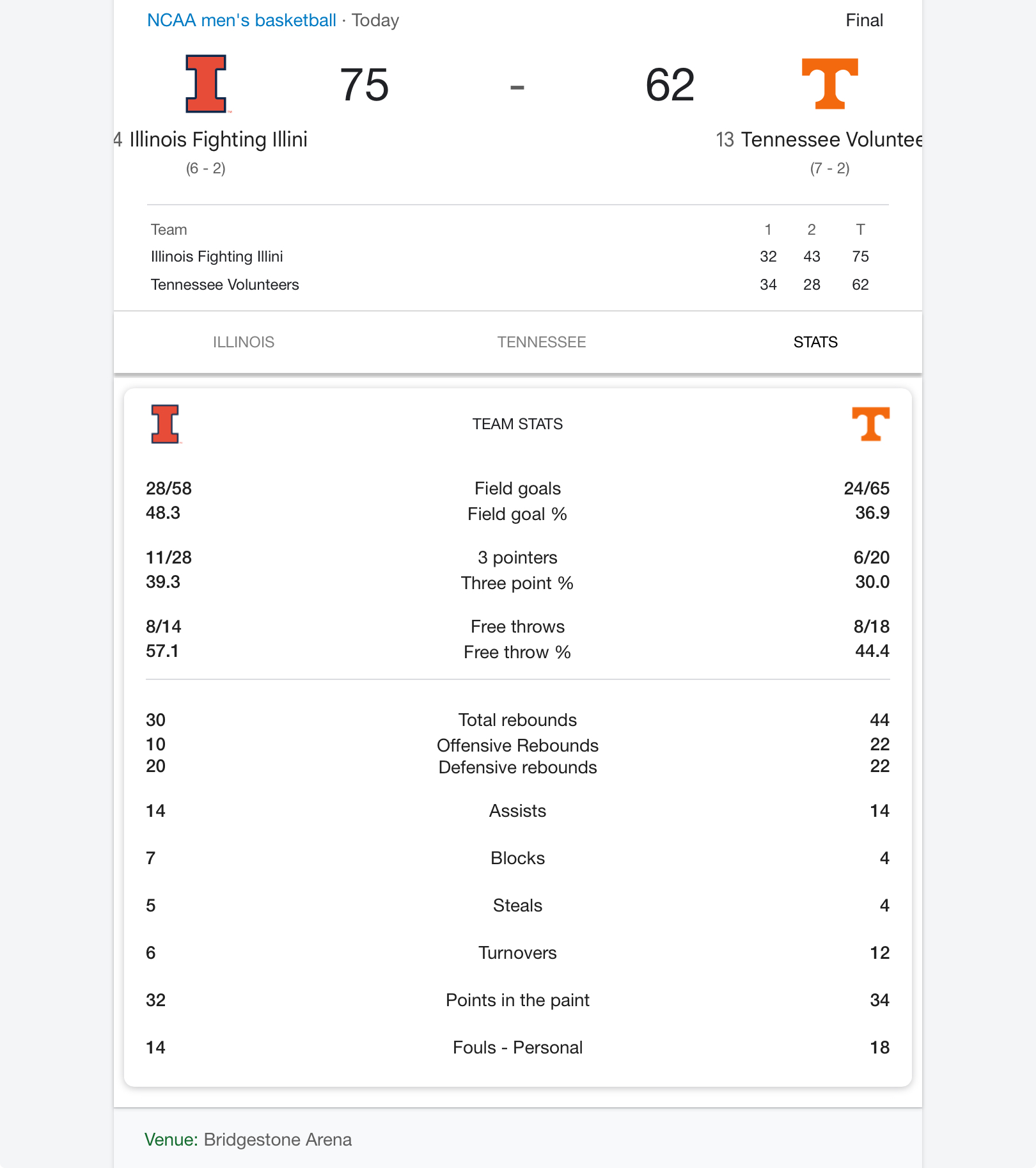Click the small Illinois logo in Team Stats
The width and height of the screenshot is (1036, 1168).
coord(165,424)
